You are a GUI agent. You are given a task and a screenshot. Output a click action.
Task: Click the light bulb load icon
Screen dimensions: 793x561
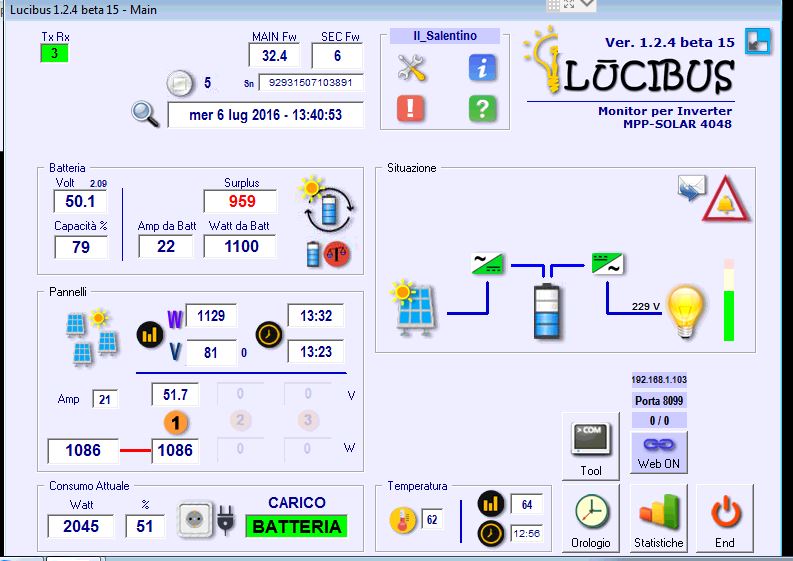(x=686, y=311)
